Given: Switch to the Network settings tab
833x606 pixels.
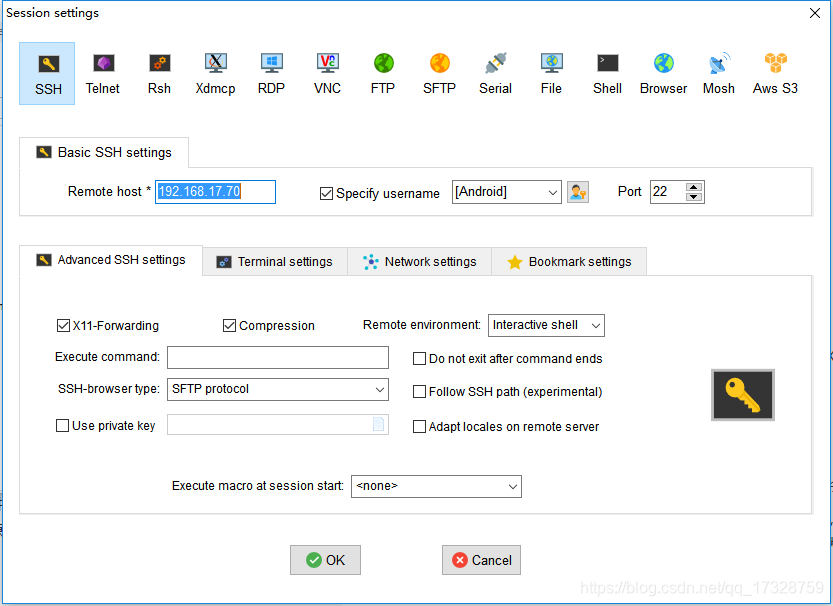Looking at the screenshot, I should (420, 262).
